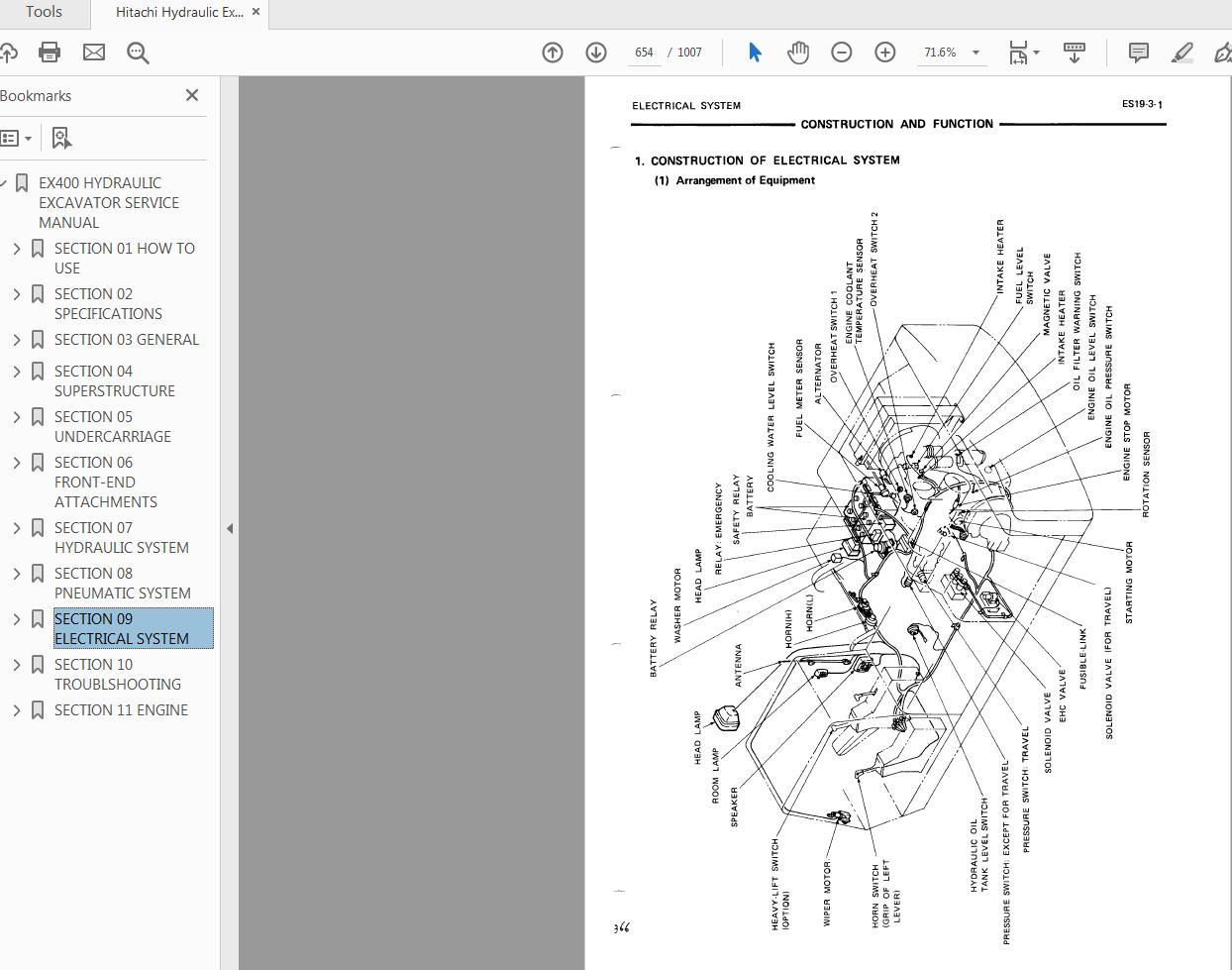Go to previous page
Screen dimensions: 1232x970
[552, 53]
